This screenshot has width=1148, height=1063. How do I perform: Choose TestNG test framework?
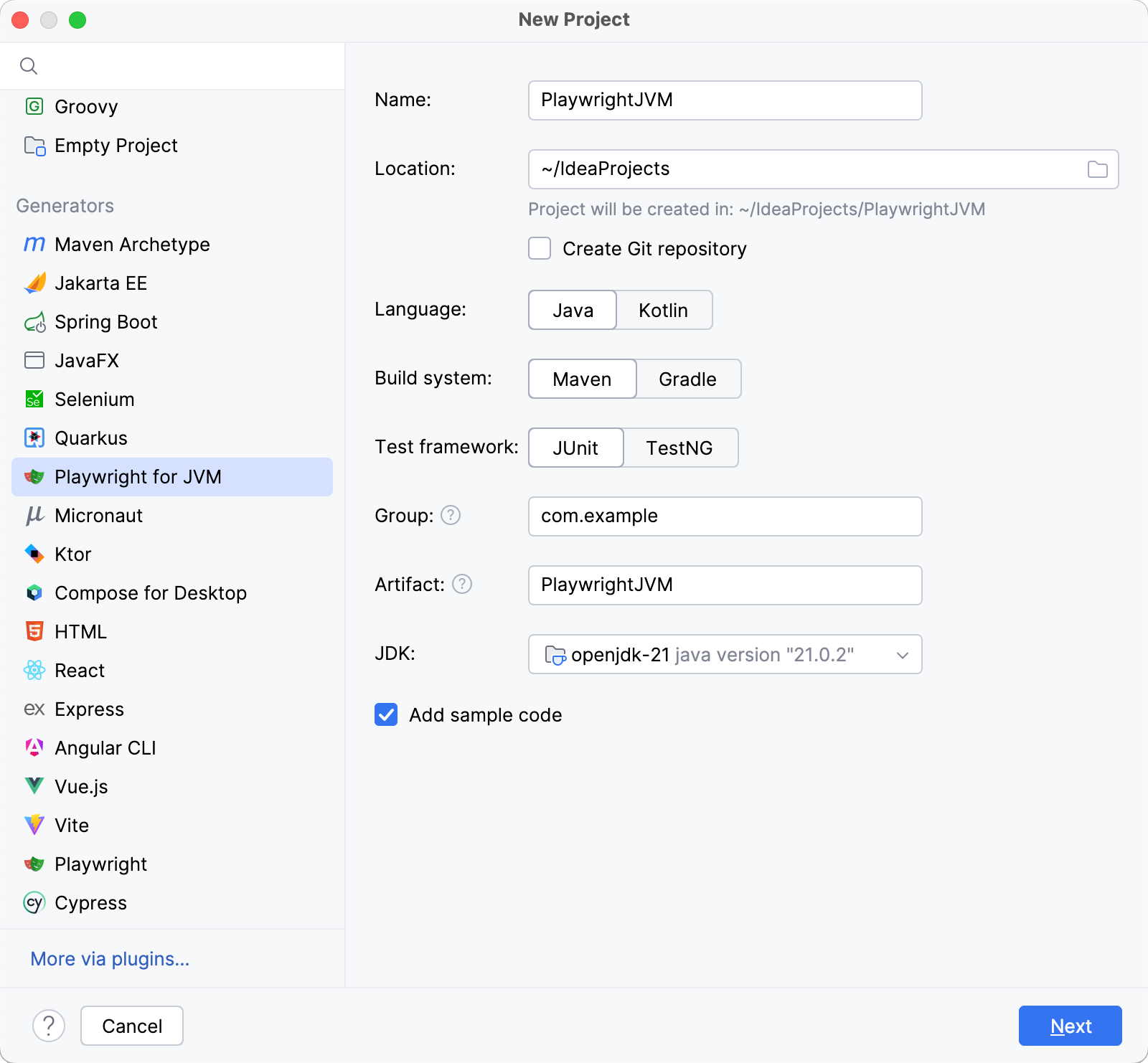[x=679, y=448]
